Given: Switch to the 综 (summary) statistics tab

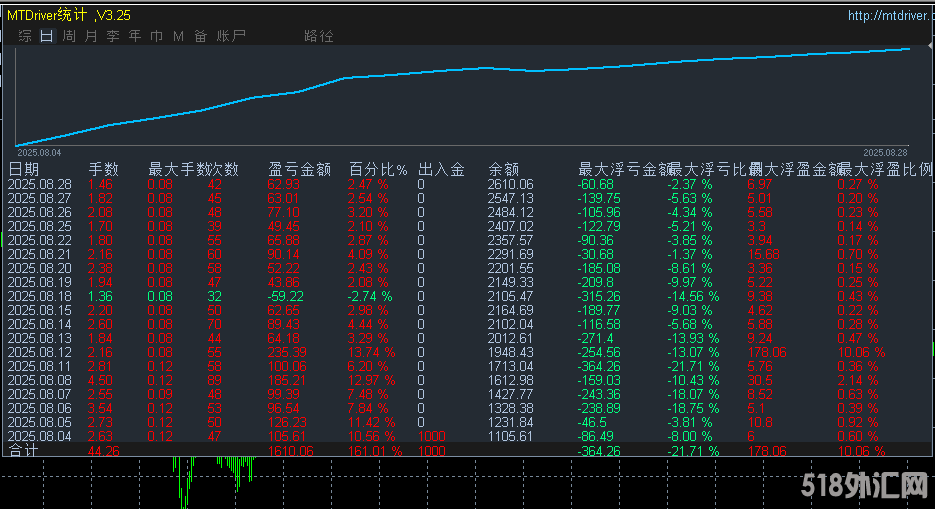Looking at the screenshot, I should click(x=24, y=36).
